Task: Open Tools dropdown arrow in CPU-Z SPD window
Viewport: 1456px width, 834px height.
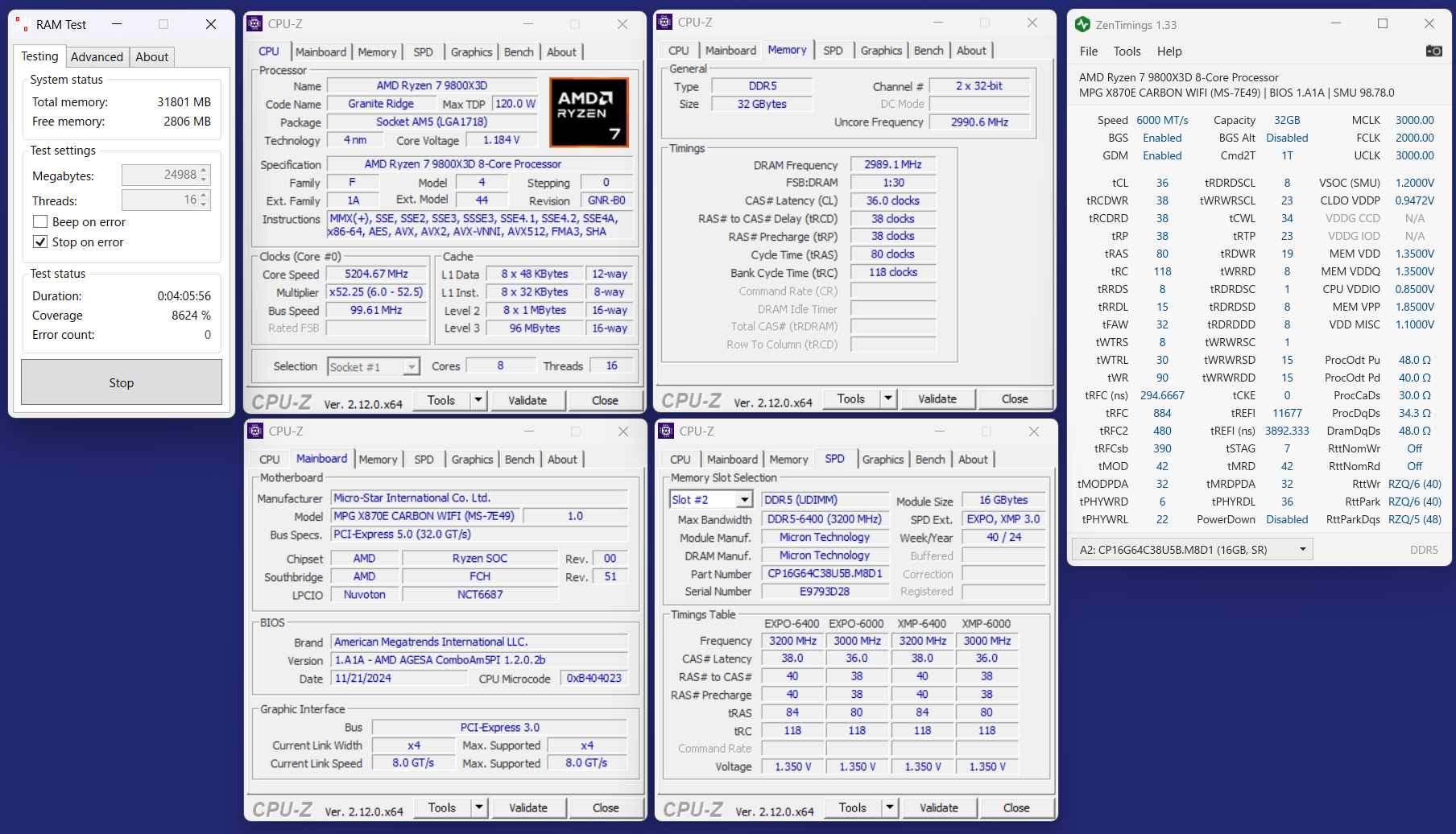Action: click(890, 807)
